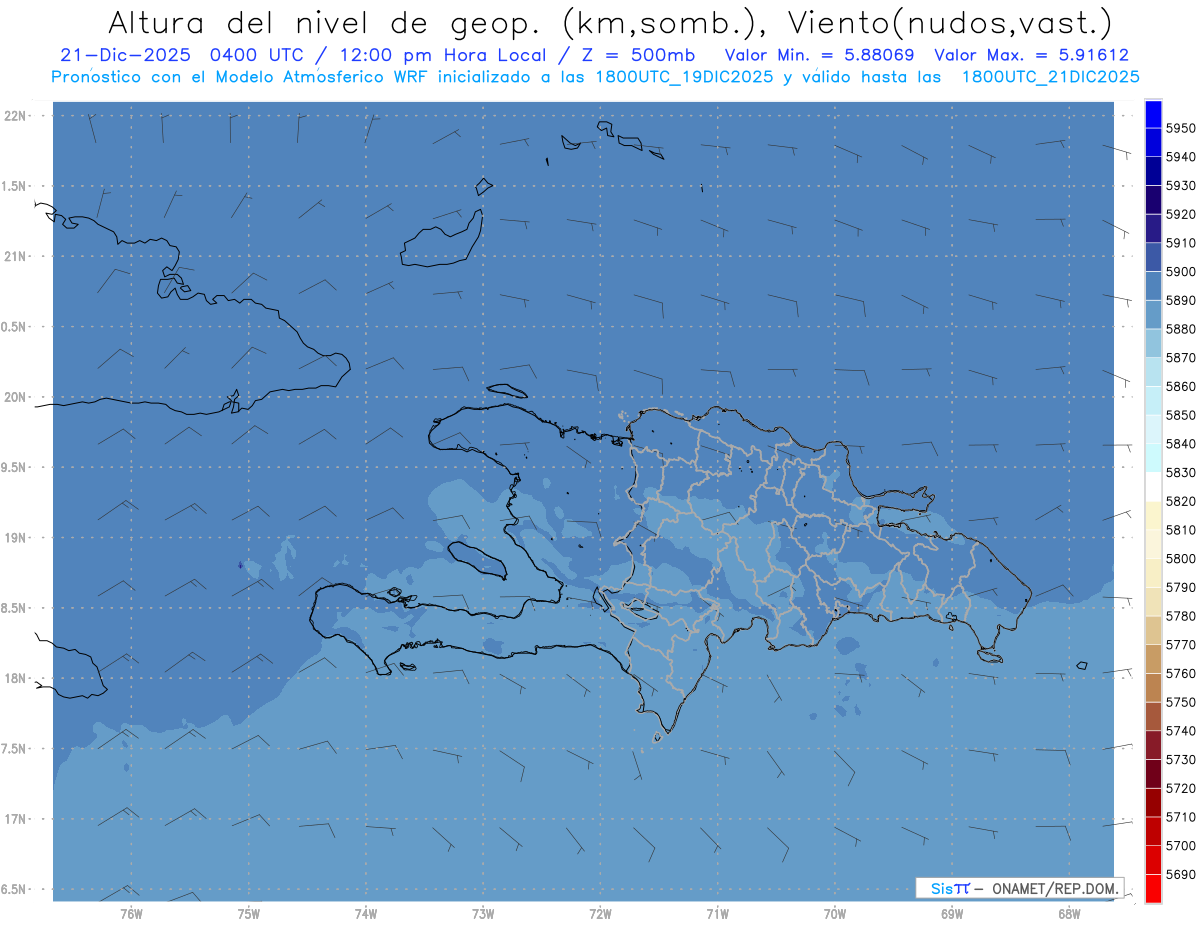
Task: Click the legend value 5720
Action: click(1180, 788)
